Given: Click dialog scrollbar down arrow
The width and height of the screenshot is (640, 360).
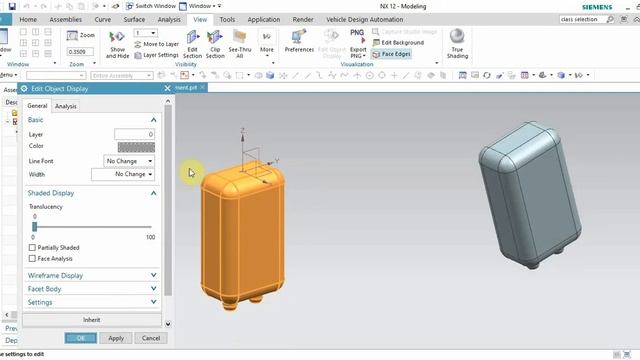Looking at the screenshot, I should coord(168,324).
